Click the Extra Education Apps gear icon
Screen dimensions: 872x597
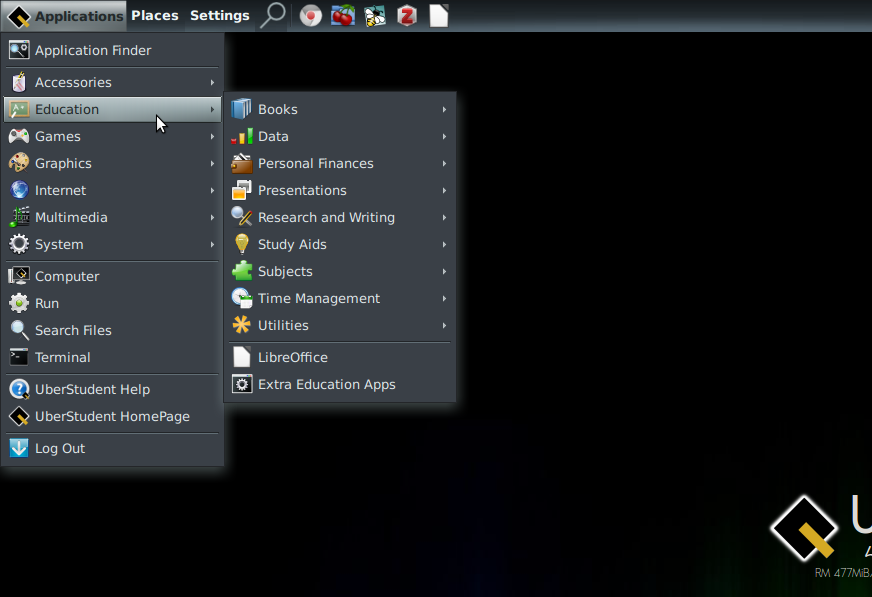point(242,384)
